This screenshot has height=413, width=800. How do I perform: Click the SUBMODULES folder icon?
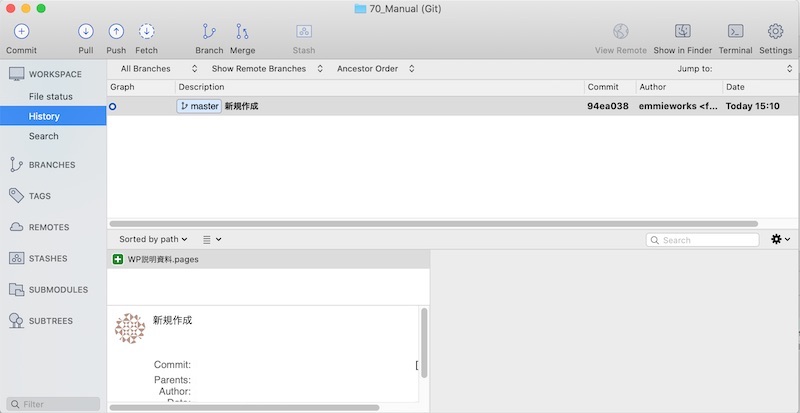click(16, 289)
